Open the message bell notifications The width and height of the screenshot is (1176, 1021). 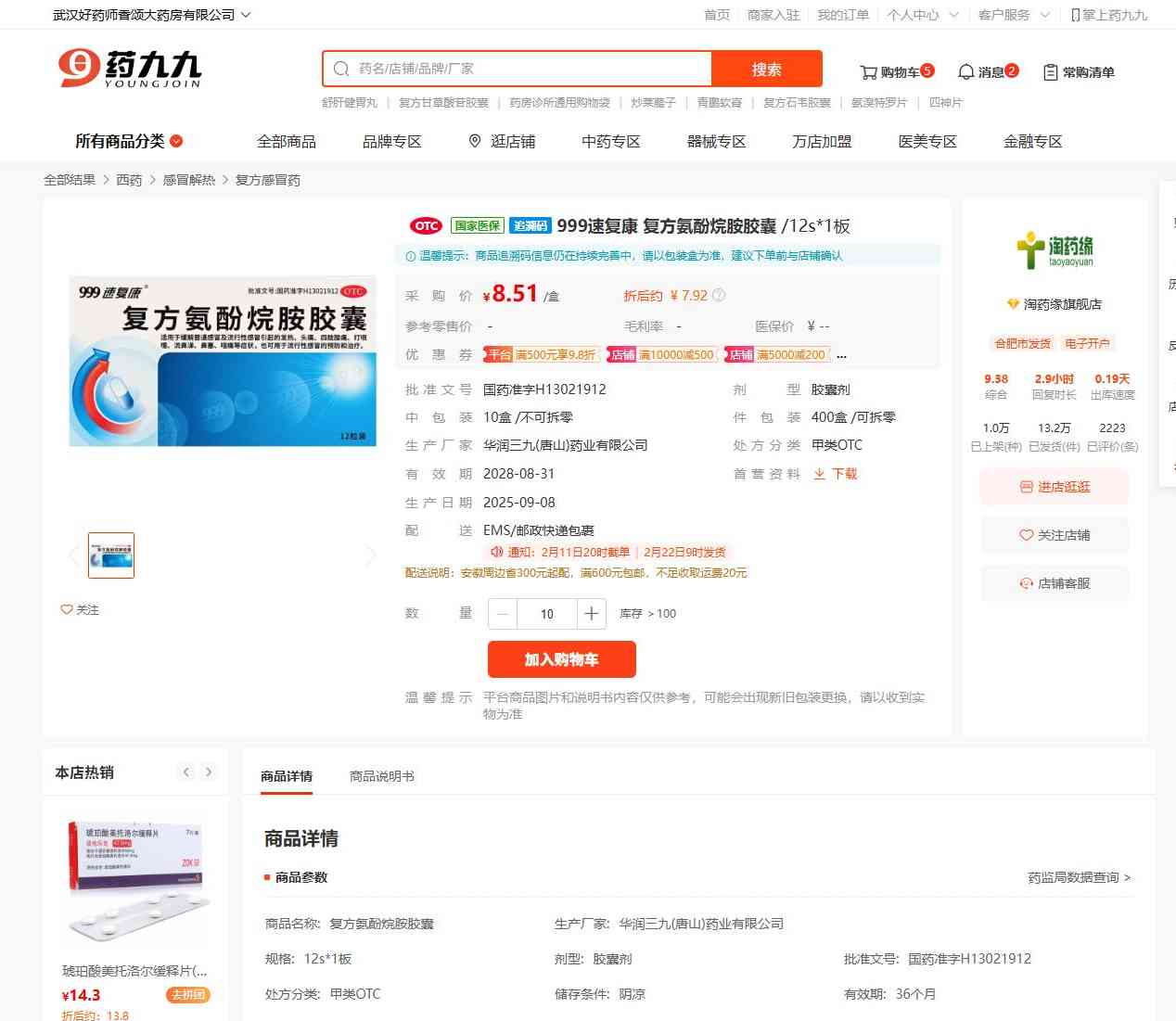(965, 72)
